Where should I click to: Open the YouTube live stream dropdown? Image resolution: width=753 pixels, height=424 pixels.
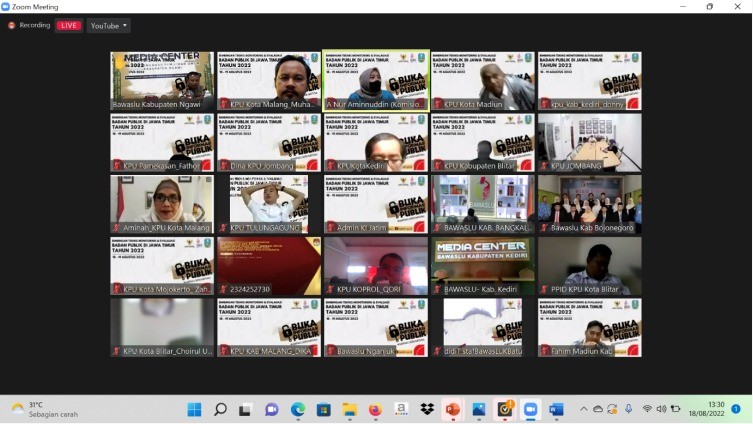point(108,25)
